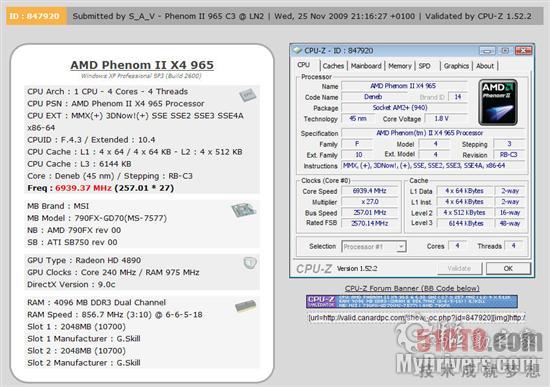Image resolution: width=550 pixels, height=387 pixels.
Task: Open the CPU-Z Forum Banner link
Action: tap(412, 288)
